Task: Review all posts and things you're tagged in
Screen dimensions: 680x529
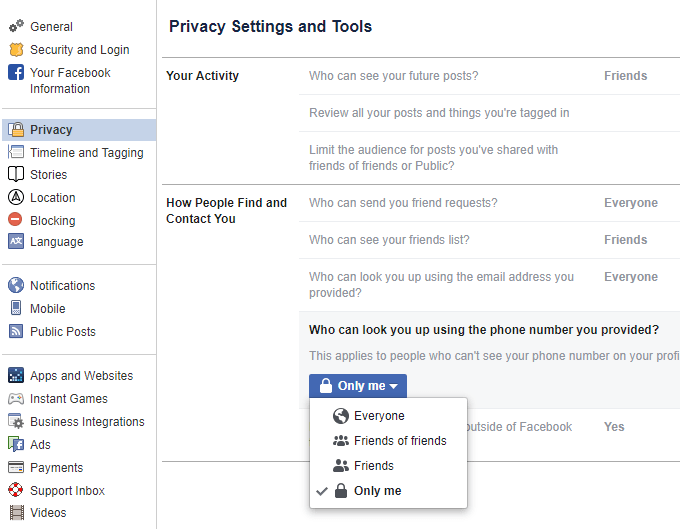Action: [x=439, y=113]
